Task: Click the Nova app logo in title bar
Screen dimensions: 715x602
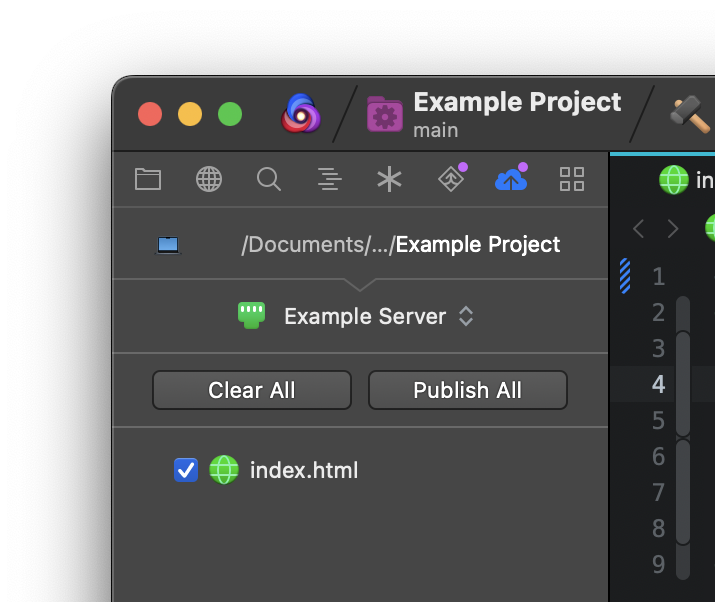Action: [301, 114]
